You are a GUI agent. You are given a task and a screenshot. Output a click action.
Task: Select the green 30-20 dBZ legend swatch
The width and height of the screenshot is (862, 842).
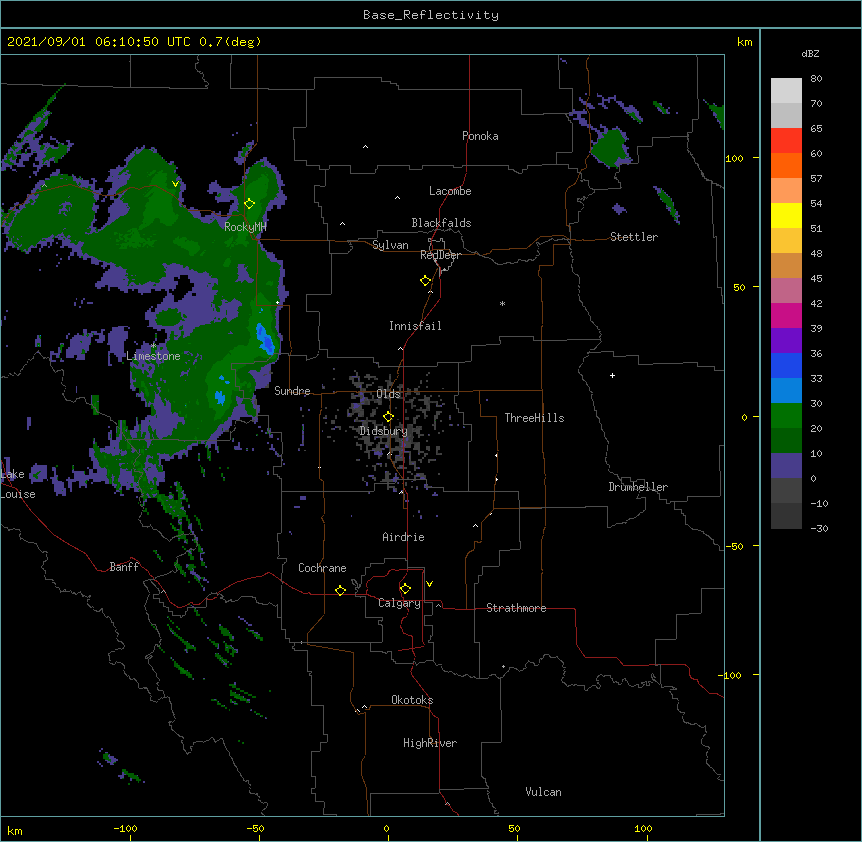click(786, 416)
